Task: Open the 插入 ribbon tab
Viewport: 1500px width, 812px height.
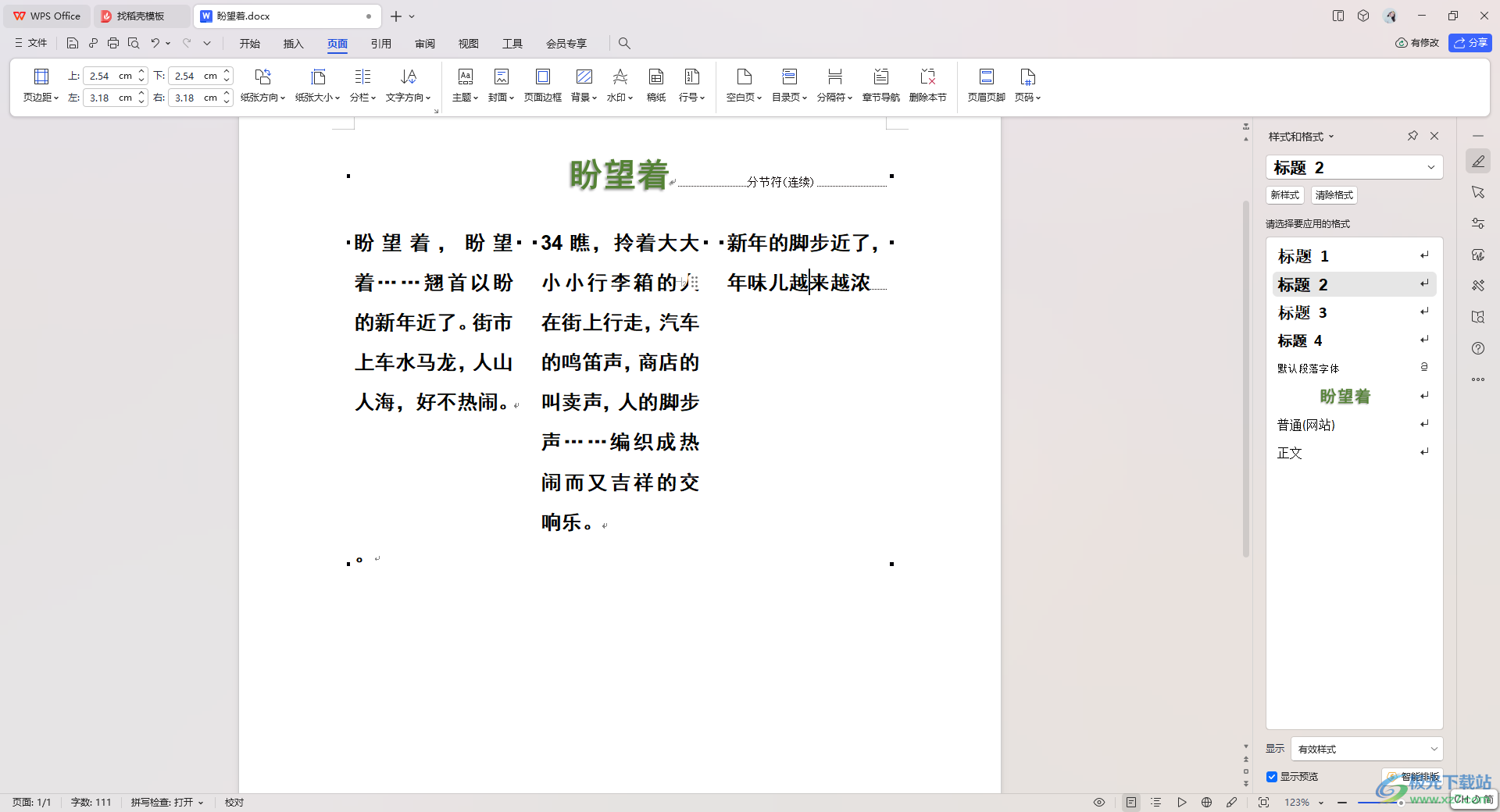Action: pyautogui.click(x=294, y=44)
